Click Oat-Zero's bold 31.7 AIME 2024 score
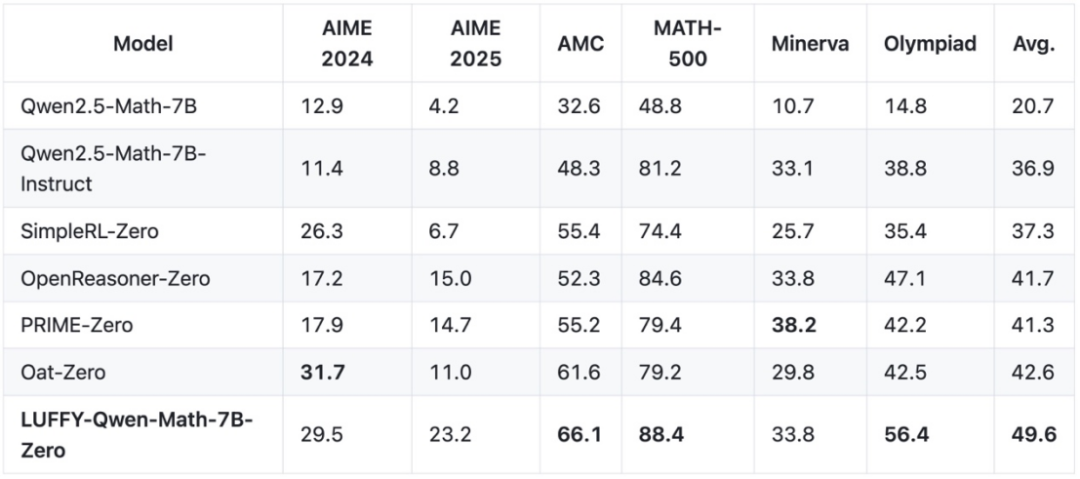Image resolution: width=1080 pixels, height=479 pixels. click(323, 372)
